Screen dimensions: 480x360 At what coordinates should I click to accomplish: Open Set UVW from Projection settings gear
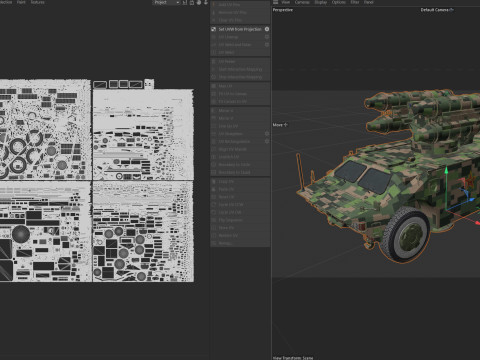267,29
